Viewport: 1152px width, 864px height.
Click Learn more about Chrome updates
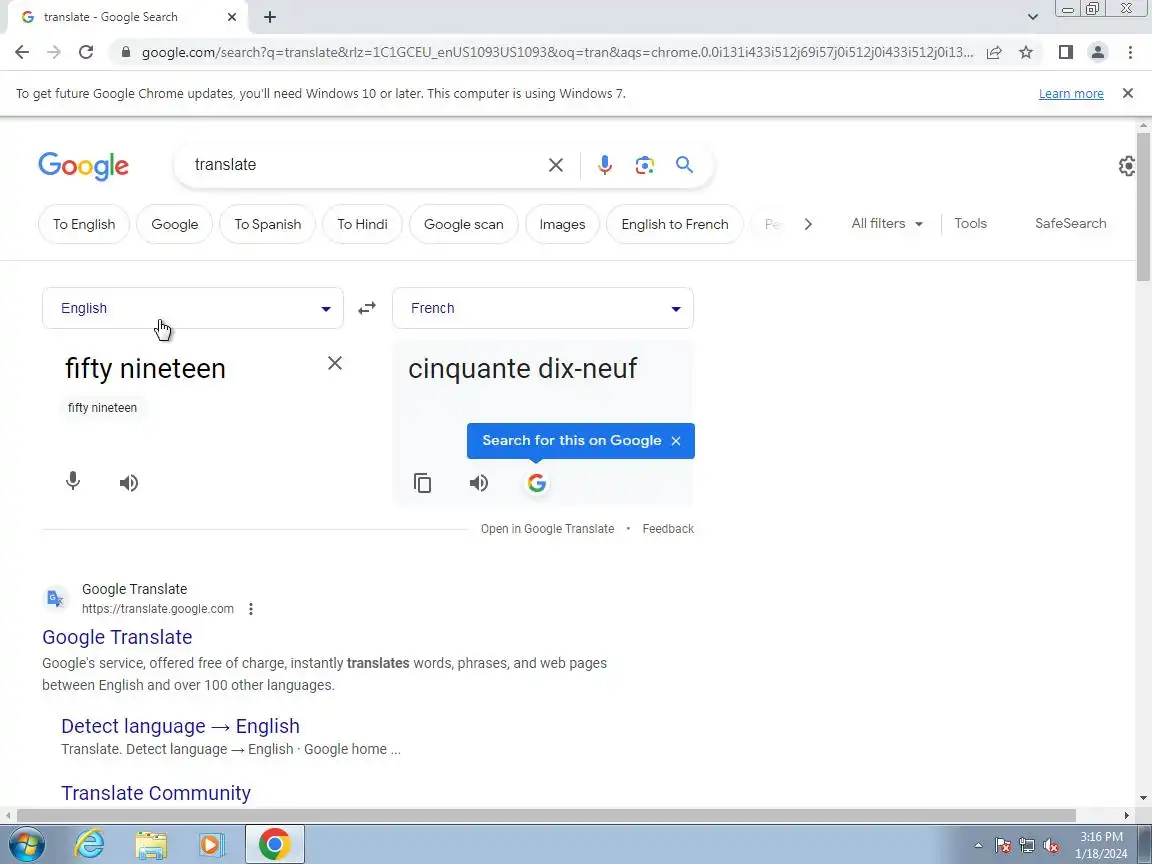click(x=1070, y=93)
